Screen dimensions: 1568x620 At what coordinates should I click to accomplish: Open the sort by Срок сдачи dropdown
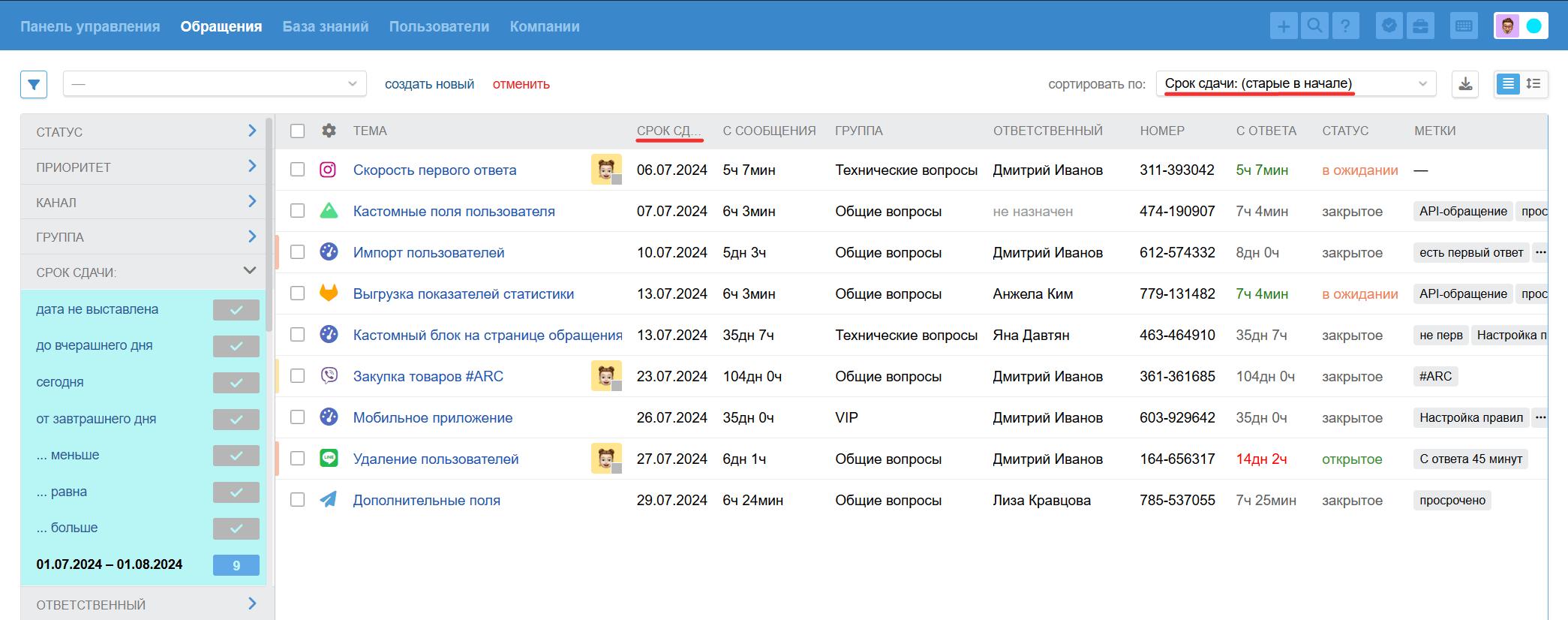coord(1296,84)
